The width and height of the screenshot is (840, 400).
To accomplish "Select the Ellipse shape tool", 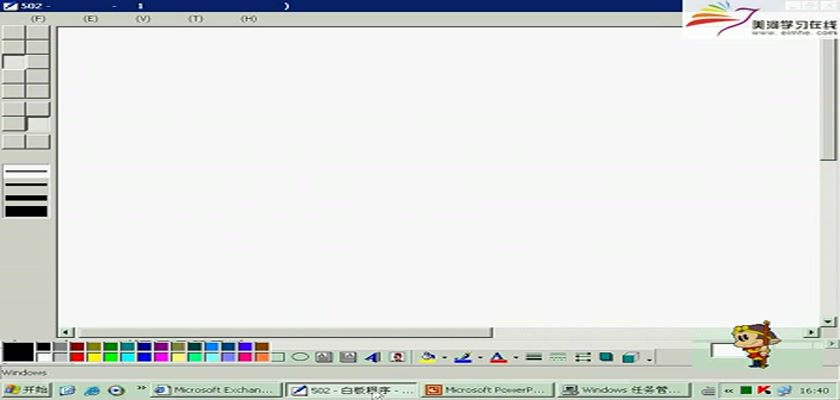I will (x=300, y=356).
